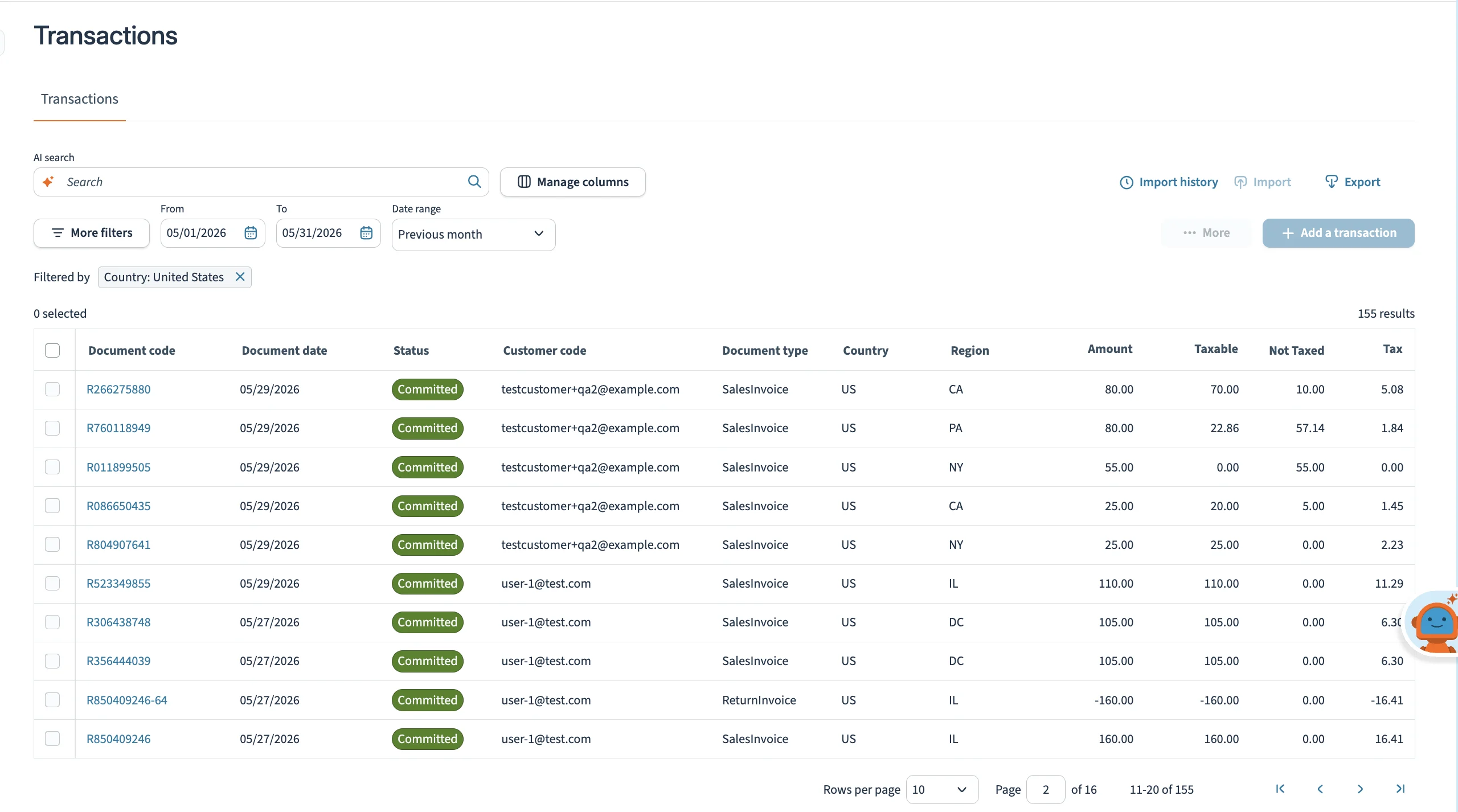Select the row for R011899505

[52, 467]
